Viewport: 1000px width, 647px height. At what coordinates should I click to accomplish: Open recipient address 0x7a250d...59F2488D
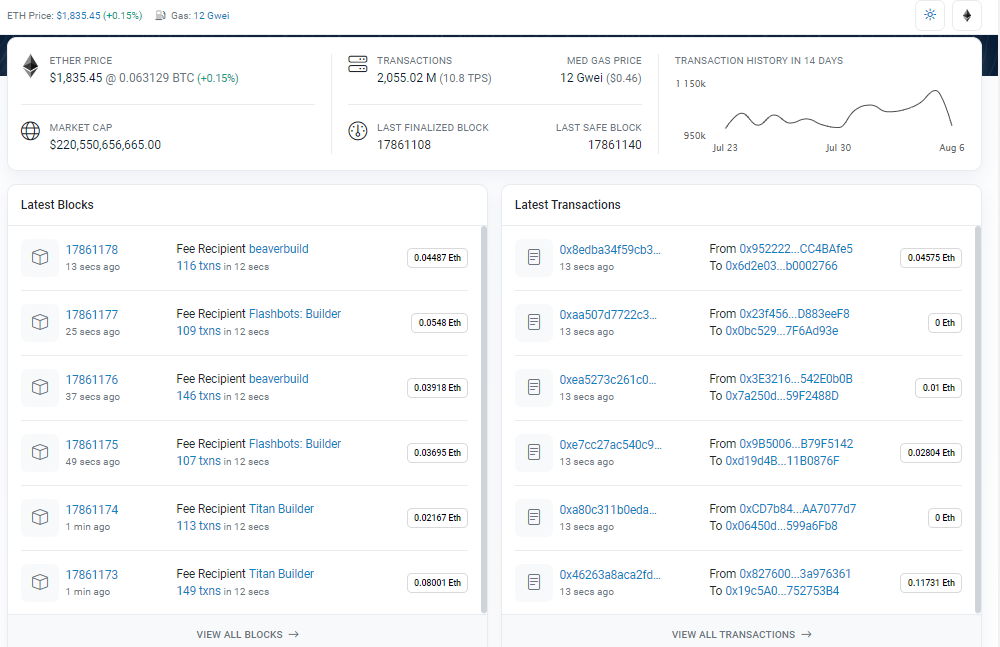click(782, 396)
